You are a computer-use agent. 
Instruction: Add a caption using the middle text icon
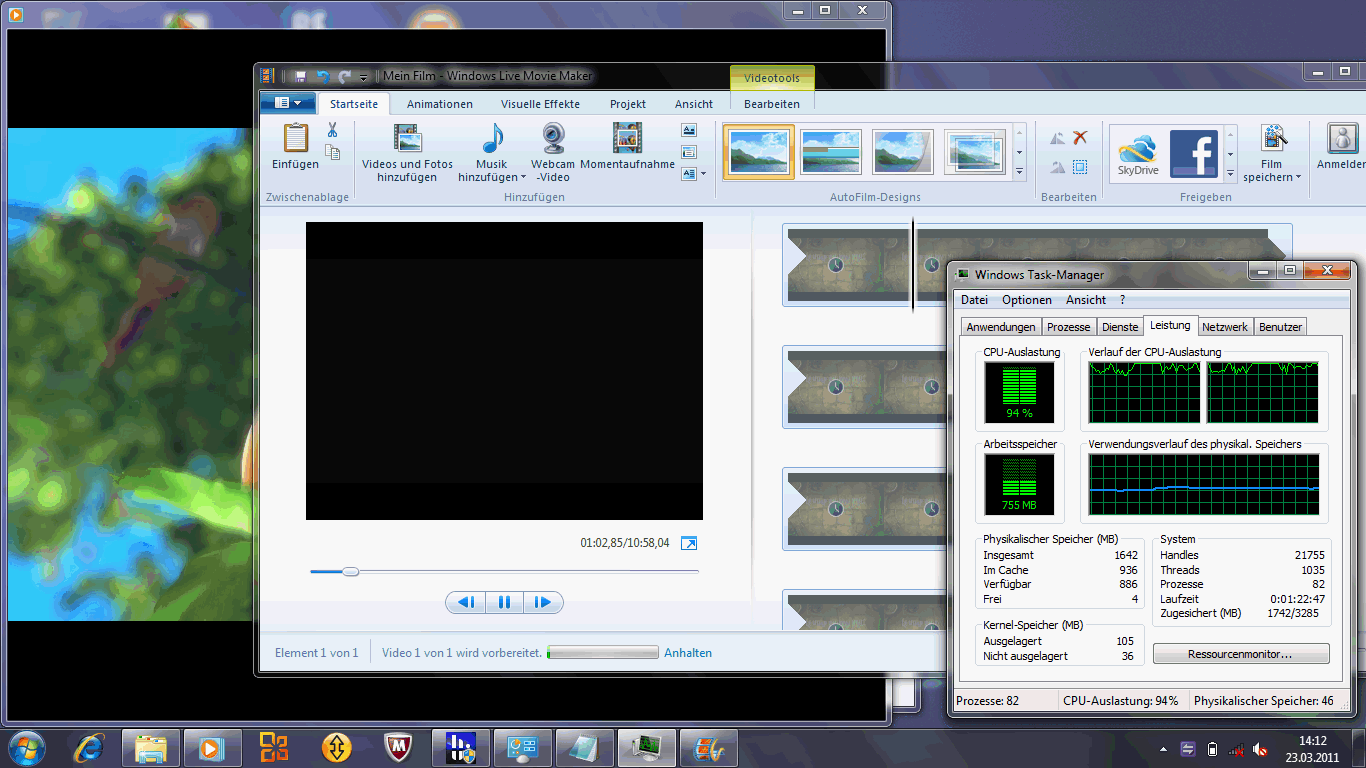tap(689, 152)
